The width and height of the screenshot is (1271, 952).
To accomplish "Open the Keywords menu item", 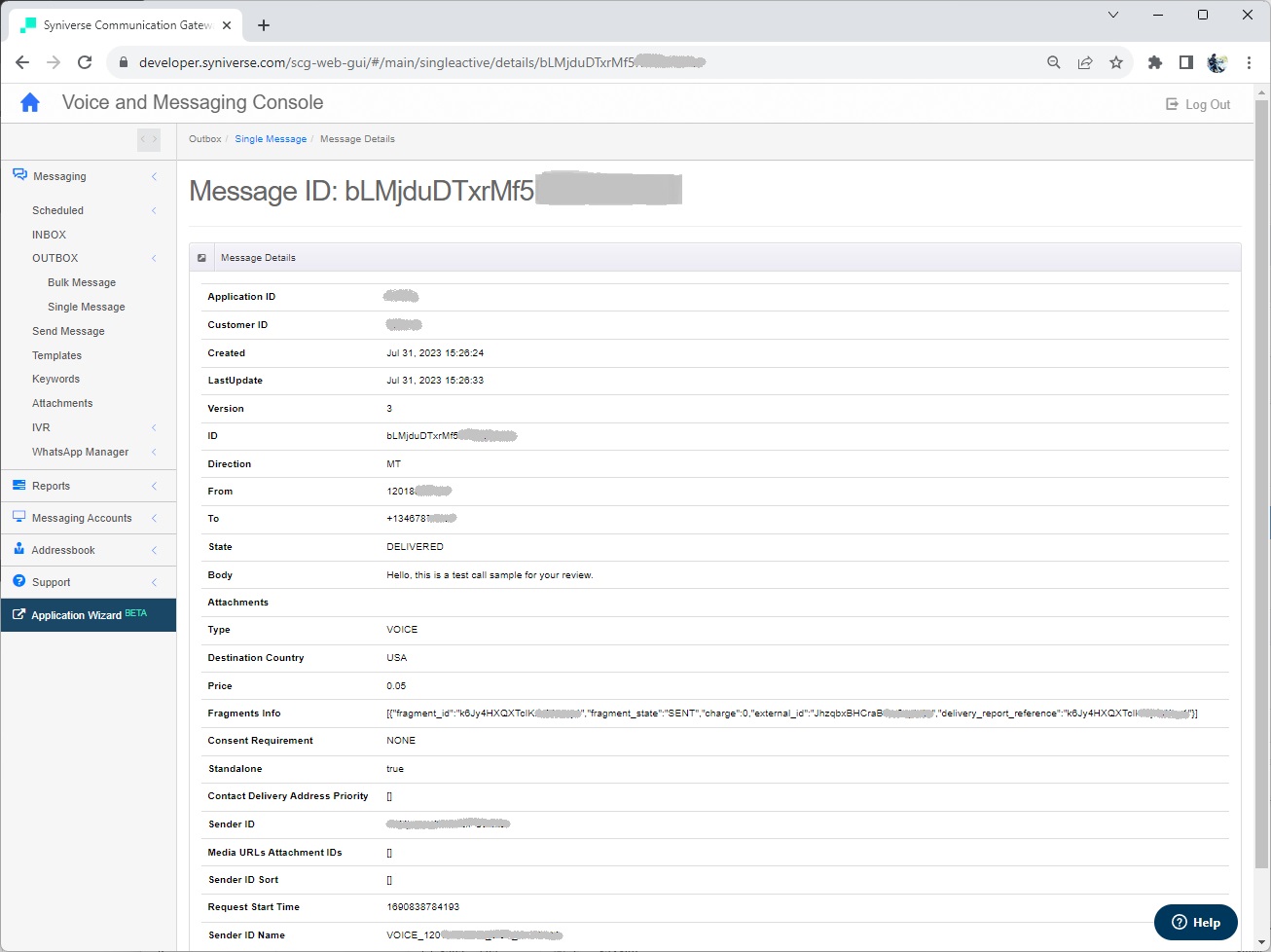I will pyautogui.click(x=55, y=379).
